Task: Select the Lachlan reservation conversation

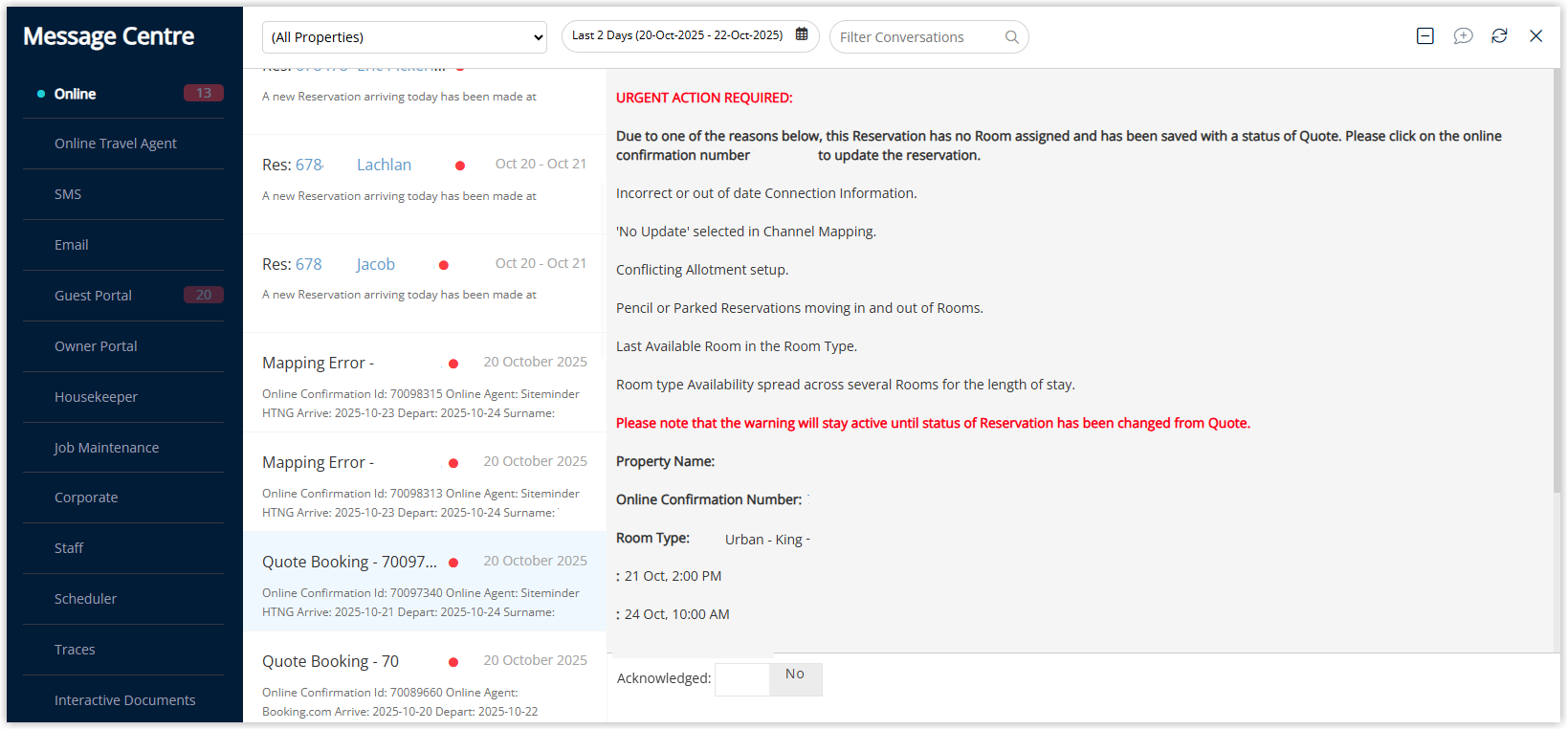Action: click(x=425, y=184)
